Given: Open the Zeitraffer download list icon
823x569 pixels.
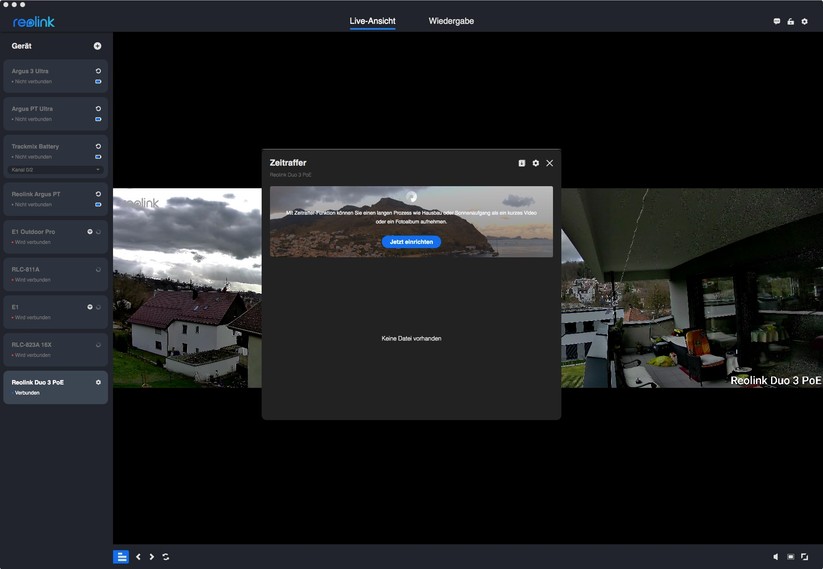Looking at the screenshot, I should [522, 163].
